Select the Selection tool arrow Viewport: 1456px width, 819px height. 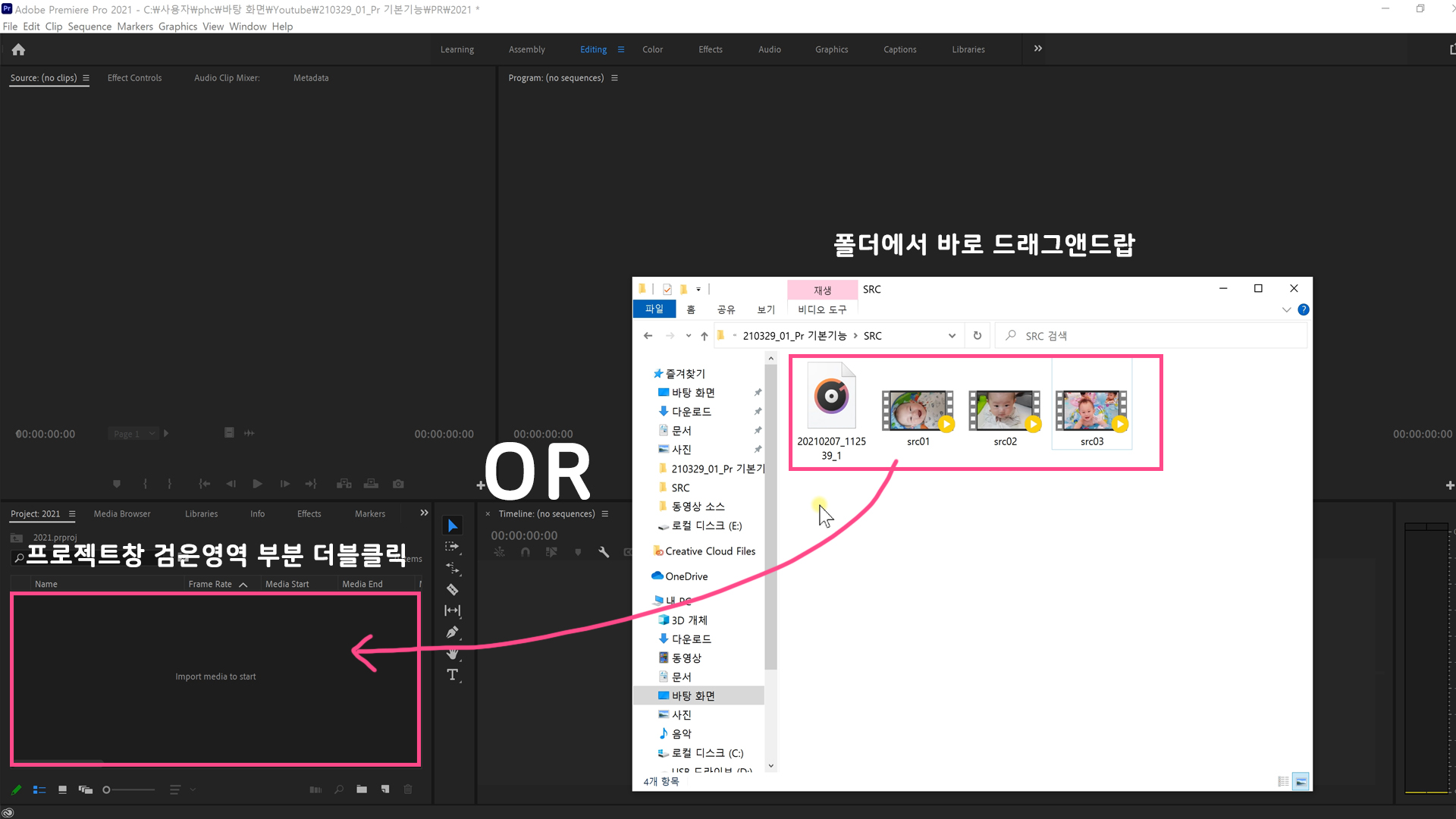(x=453, y=526)
